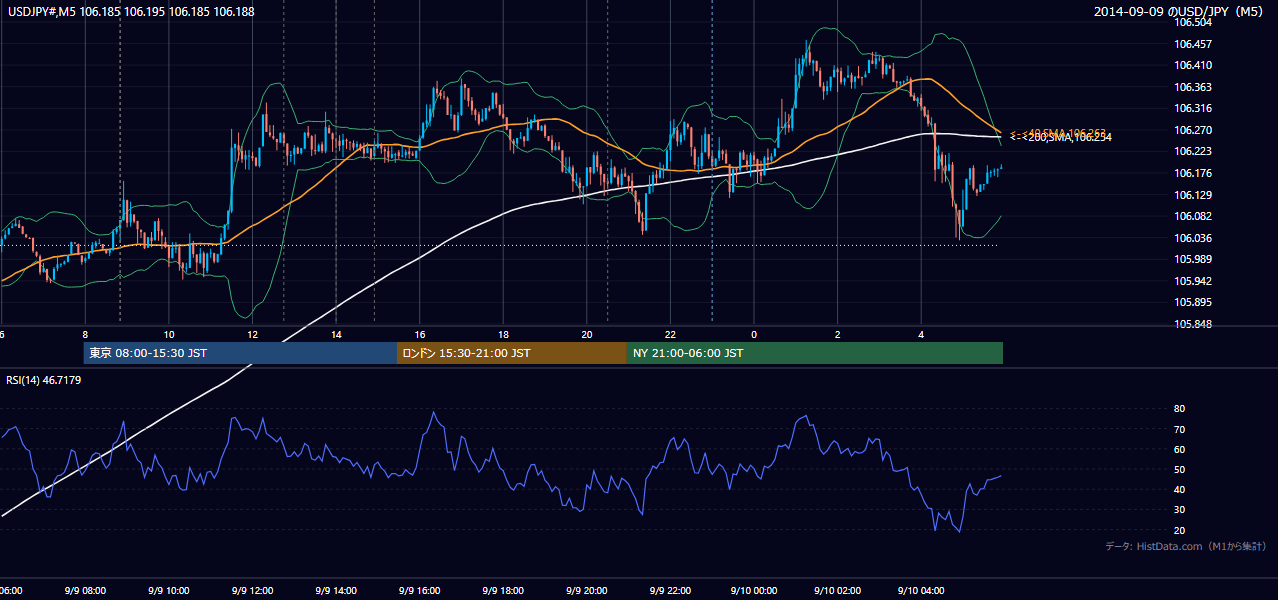Image resolution: width=1278 pixels, height=600 pixels.
Task: Click RSI scale label 80
Action: 1179,409
